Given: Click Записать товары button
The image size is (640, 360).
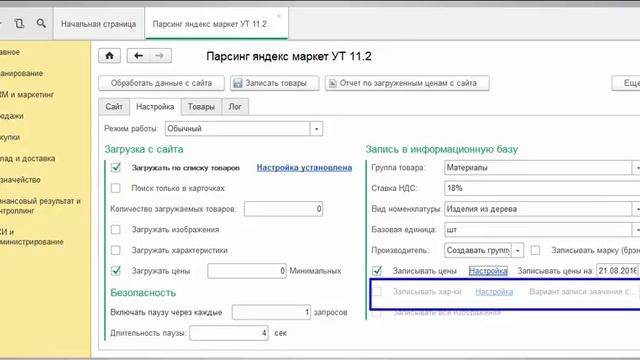Looking at the screenshot, I should pyautogui.click(x=274, y=83).
